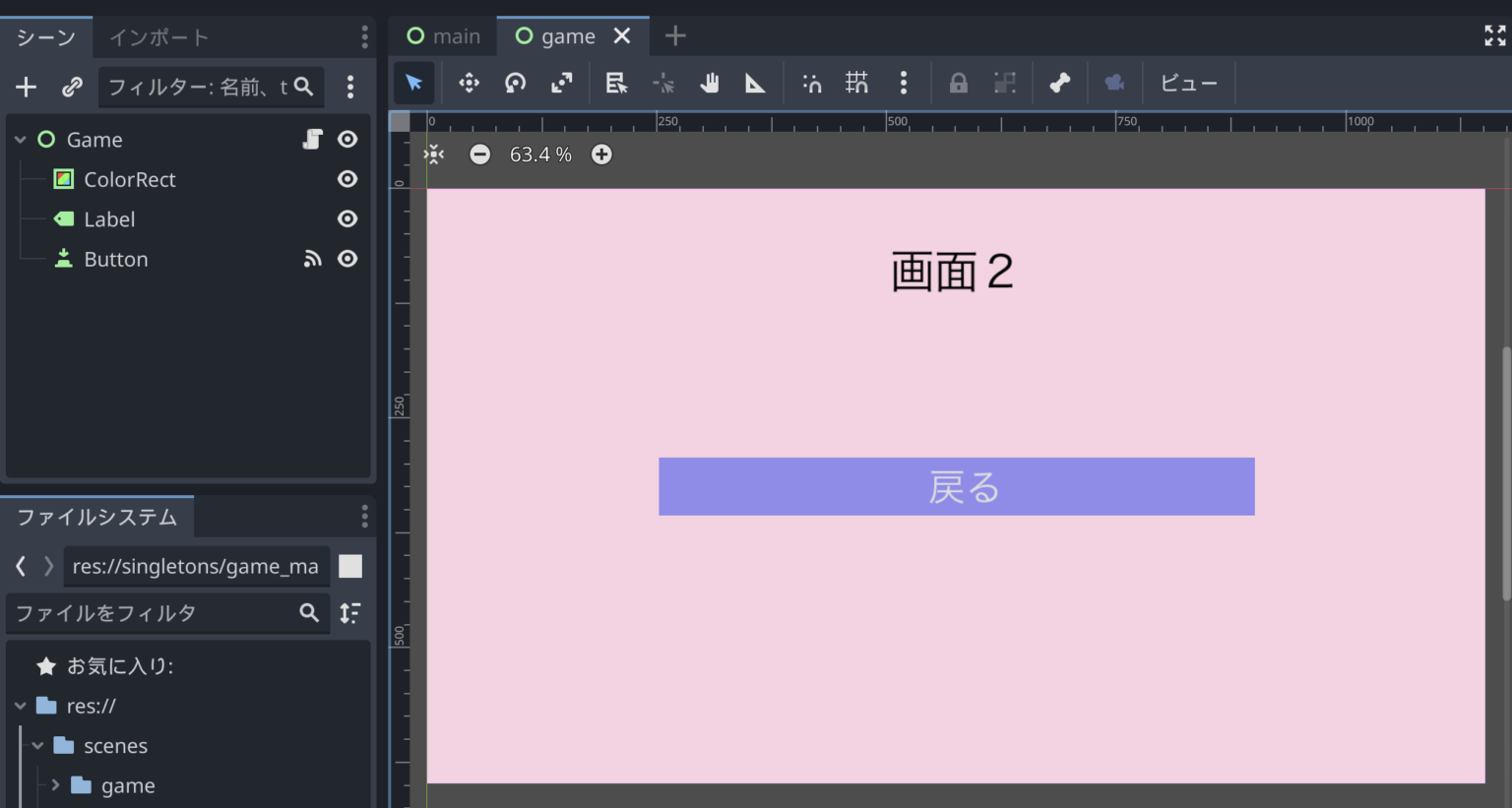Click the 戻る button in the scene
The width and height of the screenshot is (1512, 808).
click(956, 486)
